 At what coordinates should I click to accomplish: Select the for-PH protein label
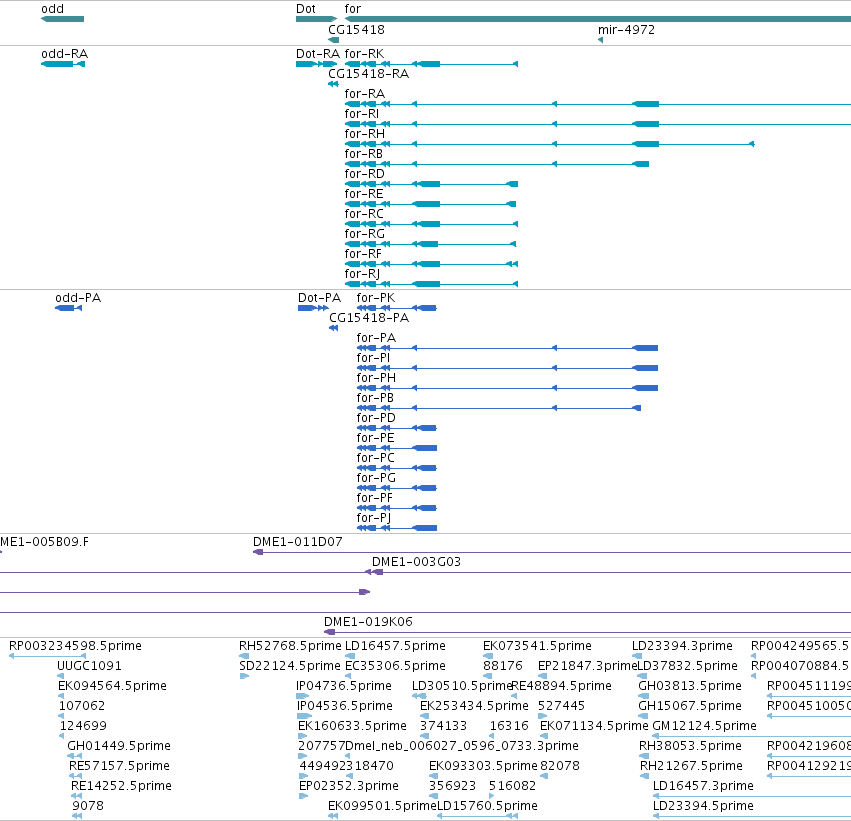[x=376, y=378]
